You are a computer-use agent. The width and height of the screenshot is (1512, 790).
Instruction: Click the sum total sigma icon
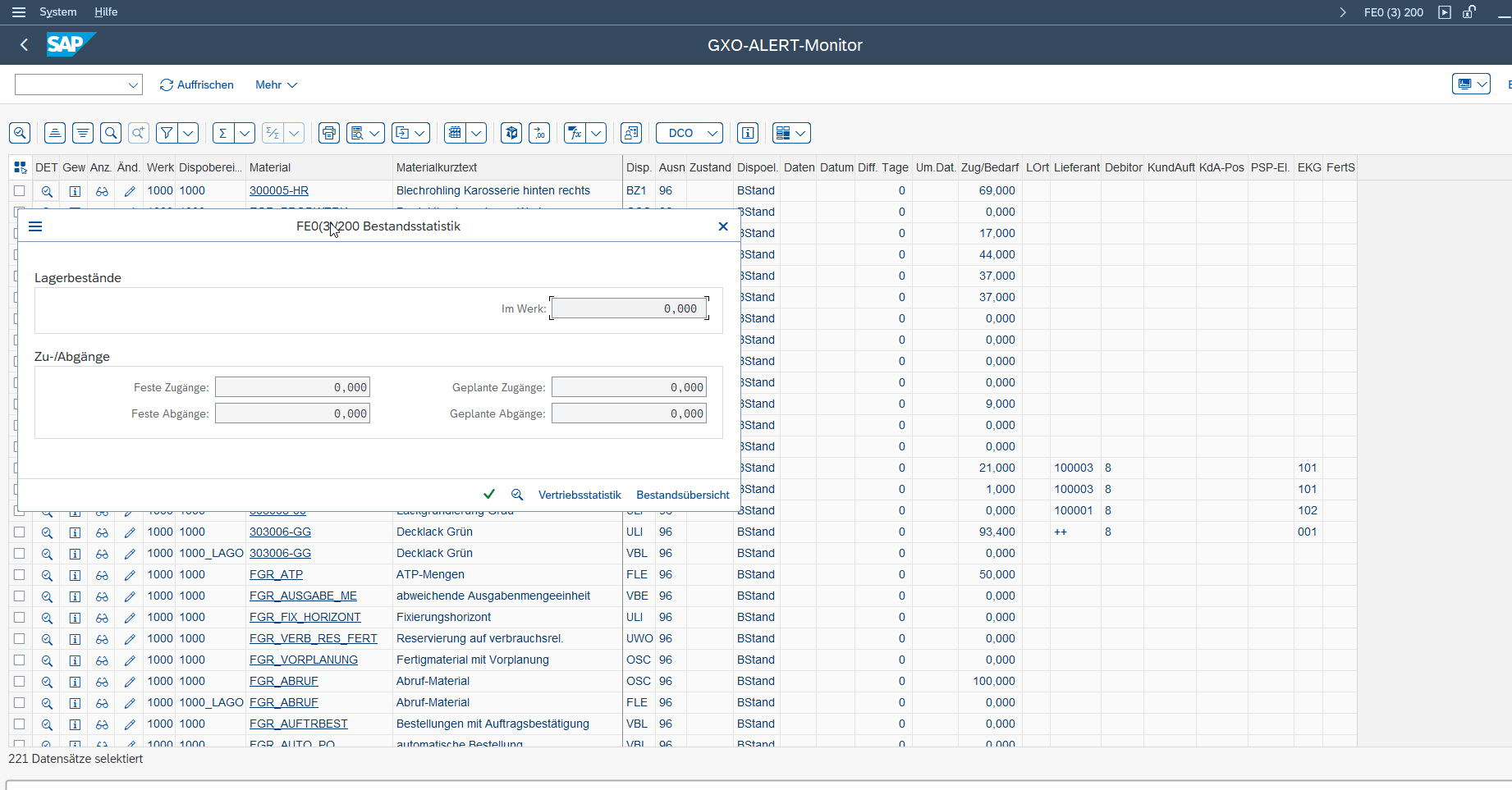tap(222, 133)
